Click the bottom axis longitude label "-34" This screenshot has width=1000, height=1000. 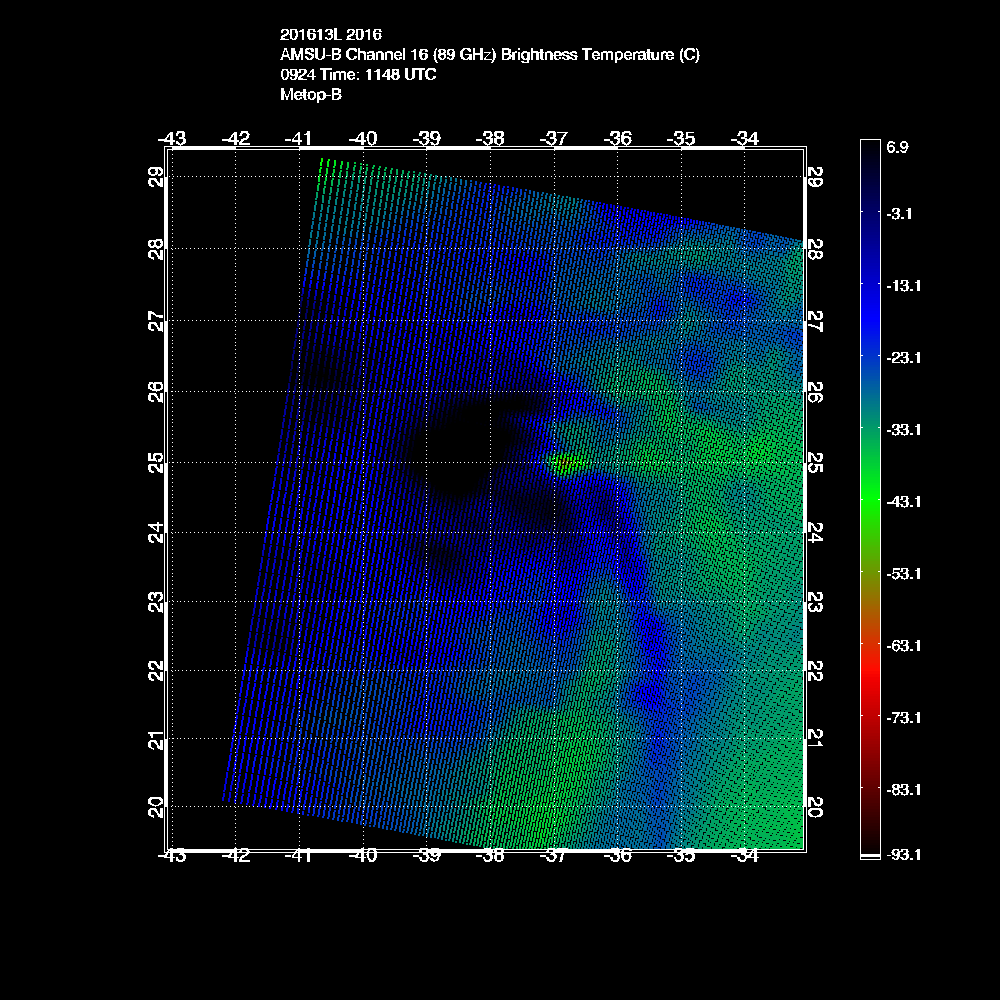pos(744,856)
